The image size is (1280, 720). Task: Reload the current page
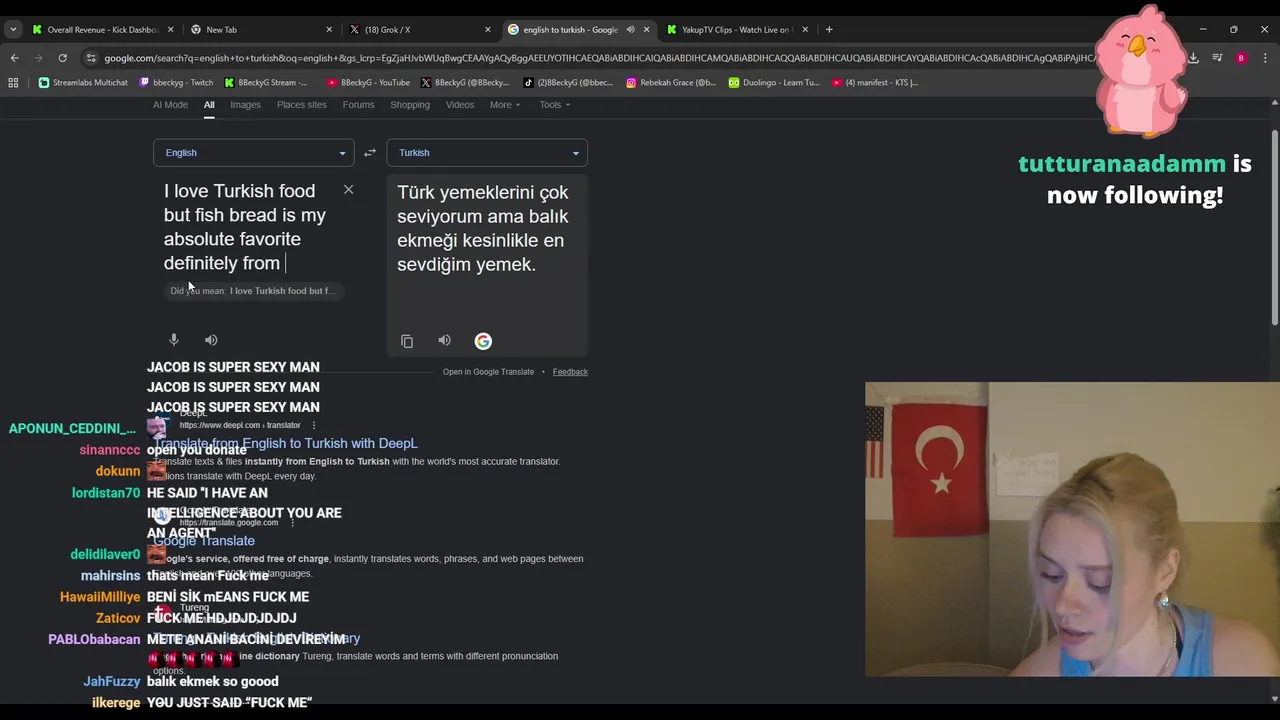click(63, 58)
